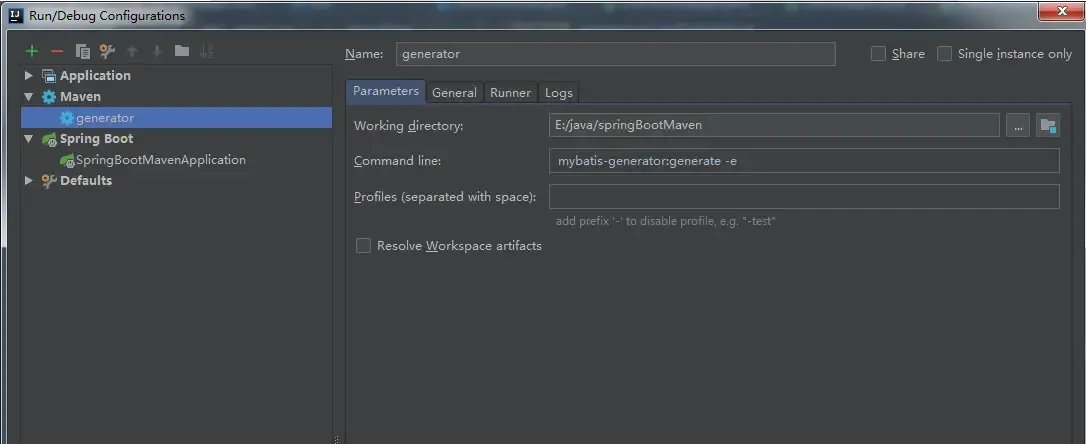Click the Profiles separated with space label

[445, 197]
